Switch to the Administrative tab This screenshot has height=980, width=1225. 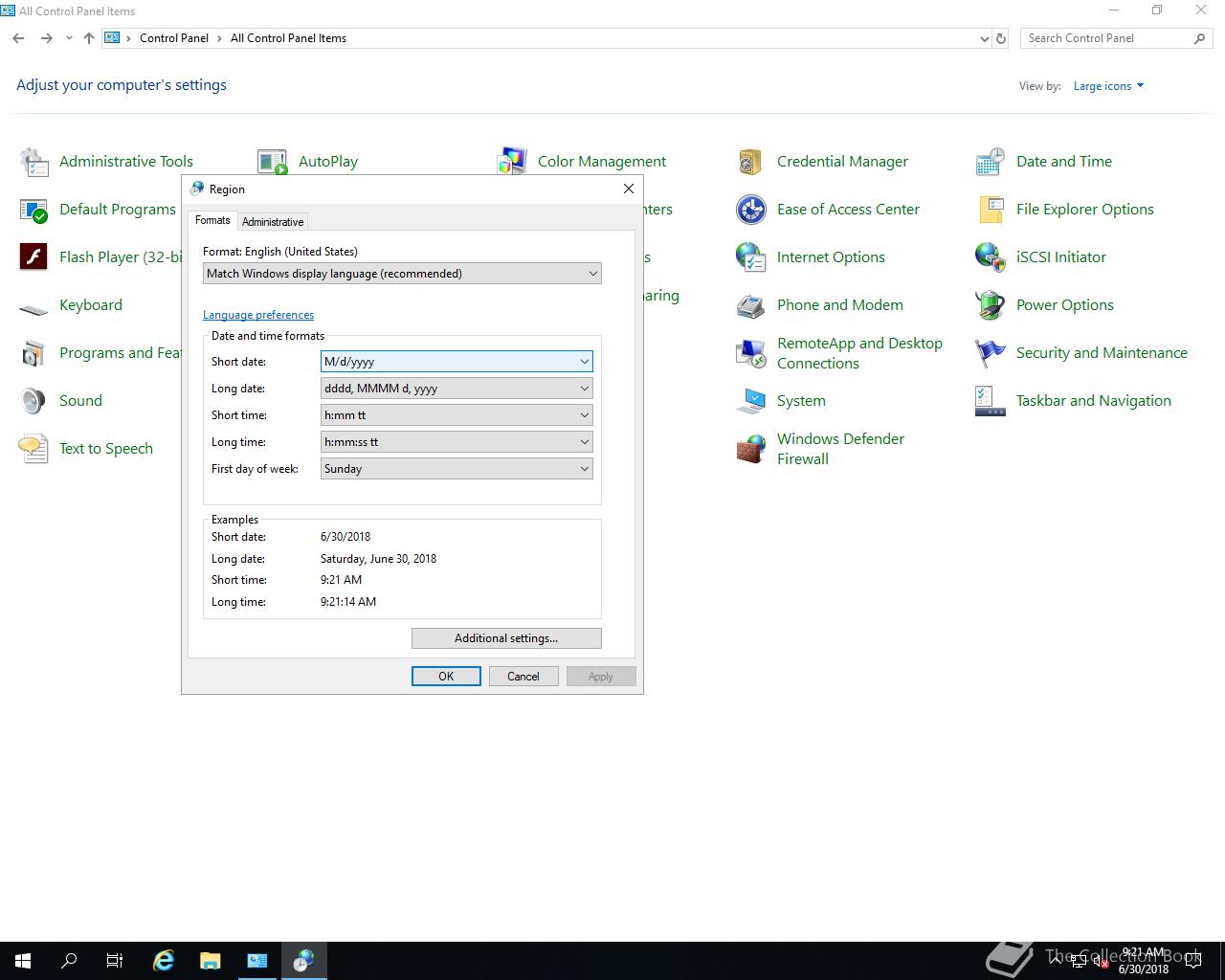[x=273, y=222]
